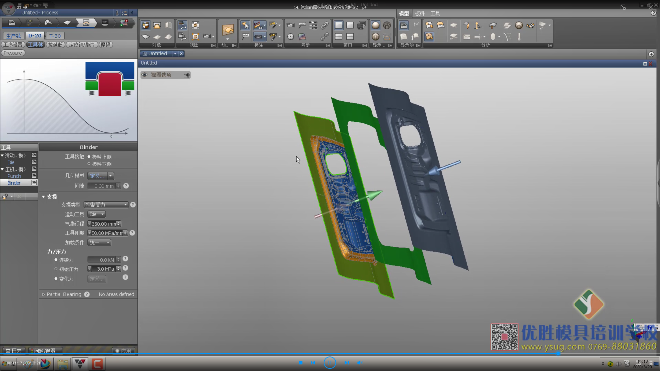The image size is (660, 371).
Task: Collapse the section above the wide dropdown
Action: coord(43,197)
